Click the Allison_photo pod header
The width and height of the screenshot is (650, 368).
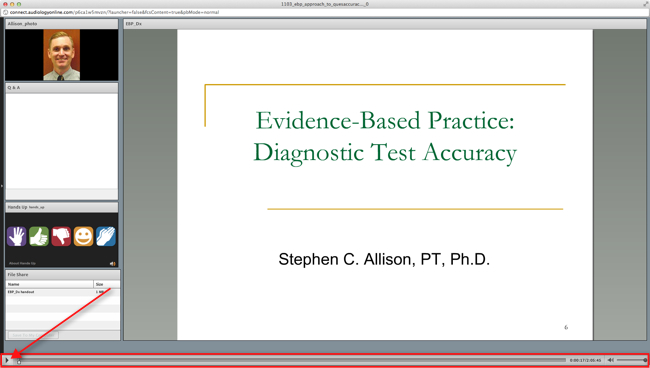pyautogui.click(x=61, y=24)
